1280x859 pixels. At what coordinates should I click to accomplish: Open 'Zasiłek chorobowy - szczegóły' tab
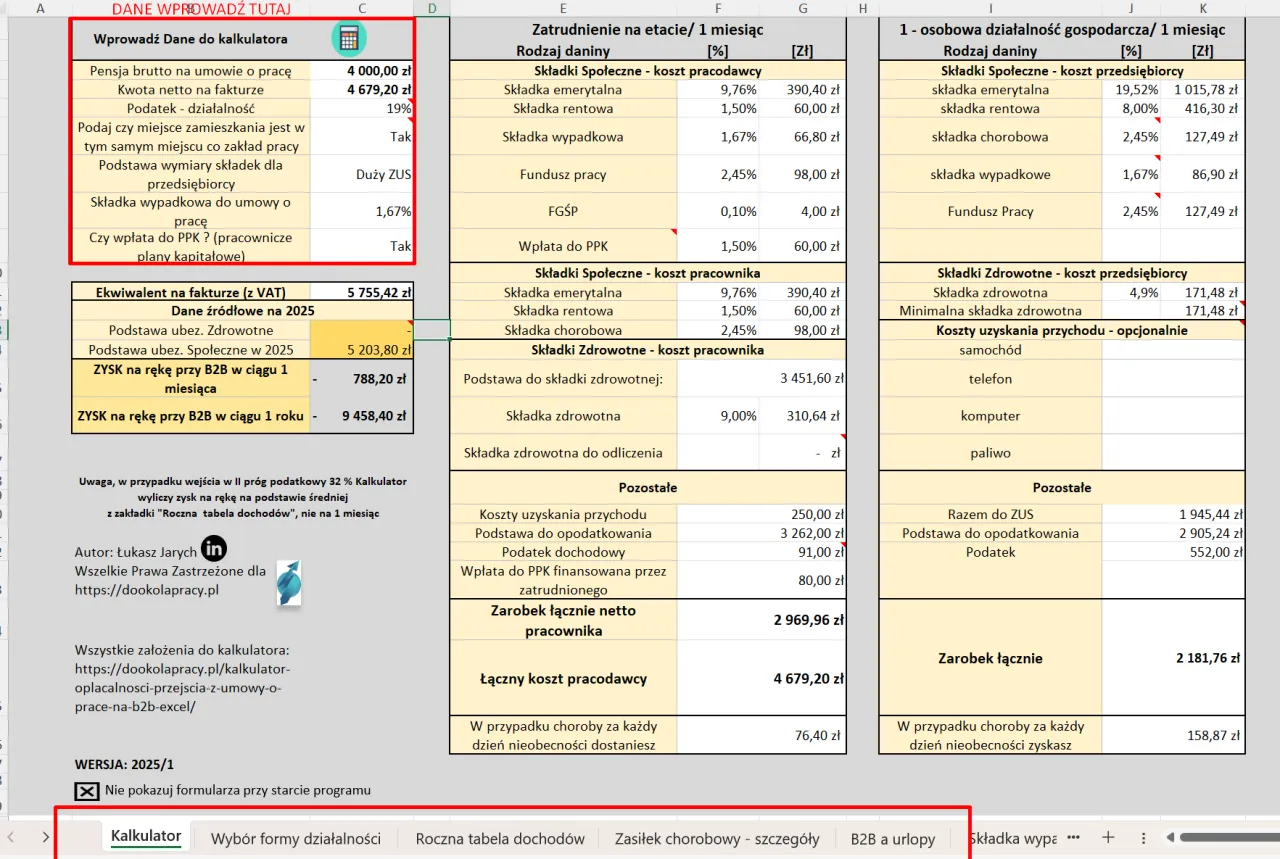click(717, 838)
